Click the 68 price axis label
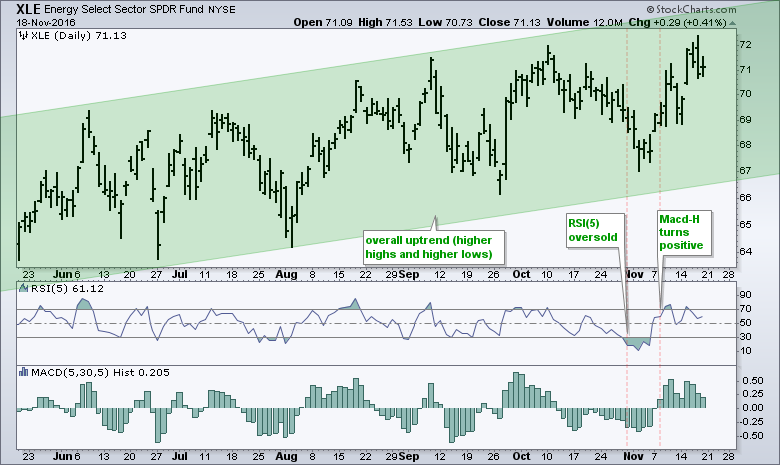Viewport: 780px width, 465px height. [745, 145]
